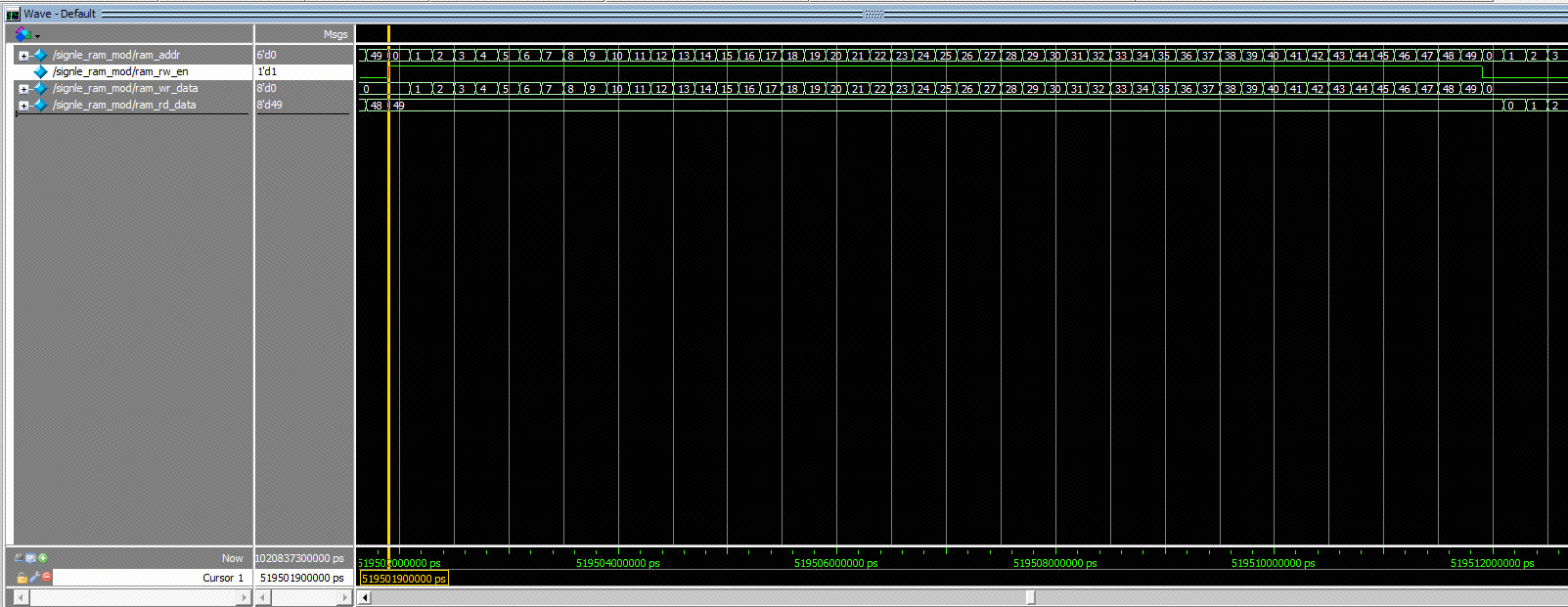Click the 6'd0 value of ram_addr
The height and width of the screenshot is (607, 1568).
[267, 56]
